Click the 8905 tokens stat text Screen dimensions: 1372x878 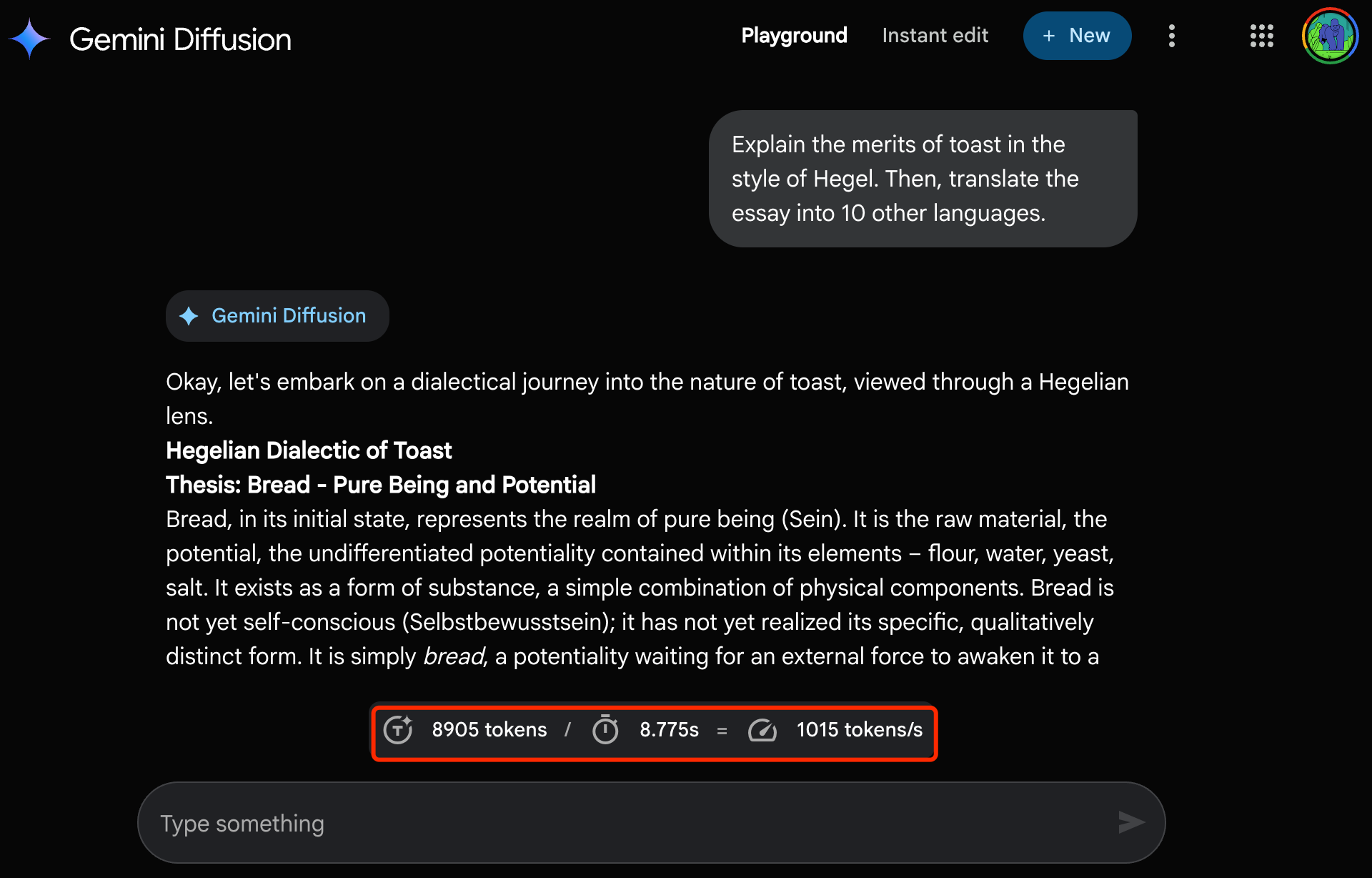(489, 730)
